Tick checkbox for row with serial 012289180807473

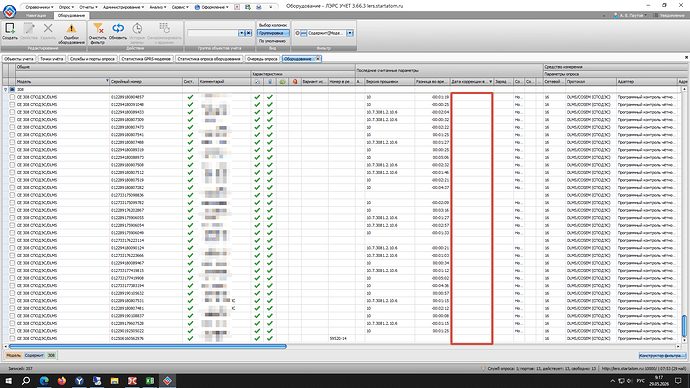coord(12,127)
